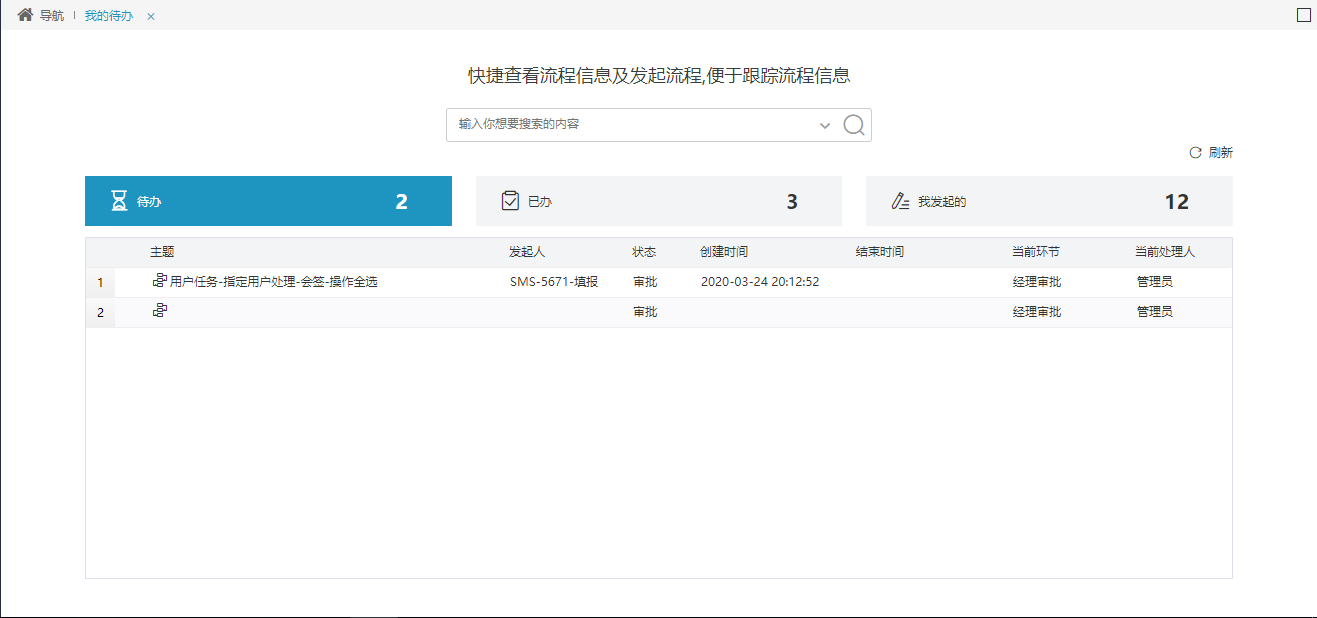Click 管理员 handler in row 1
This screenshot has height=618, width=1317.
[1155, 282]
